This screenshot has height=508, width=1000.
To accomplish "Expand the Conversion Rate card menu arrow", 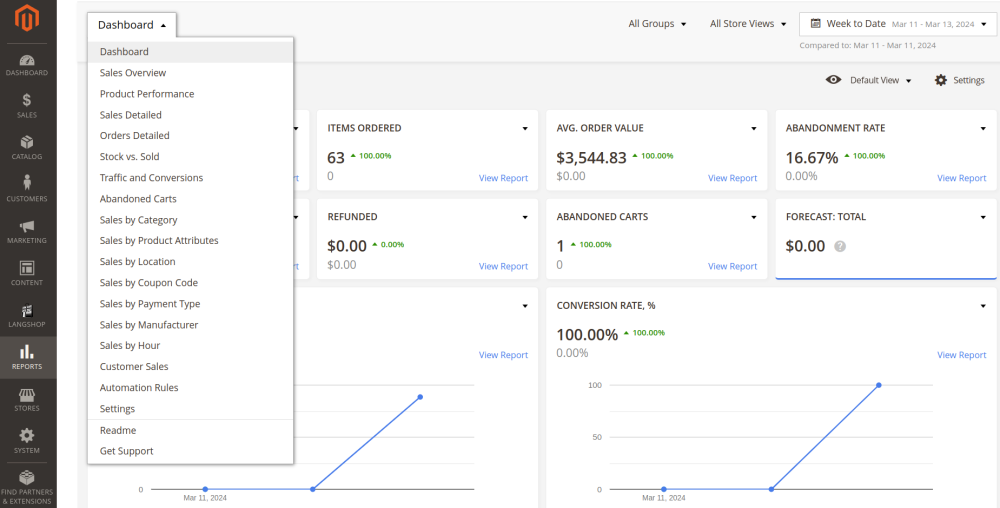I will (983, 306).
